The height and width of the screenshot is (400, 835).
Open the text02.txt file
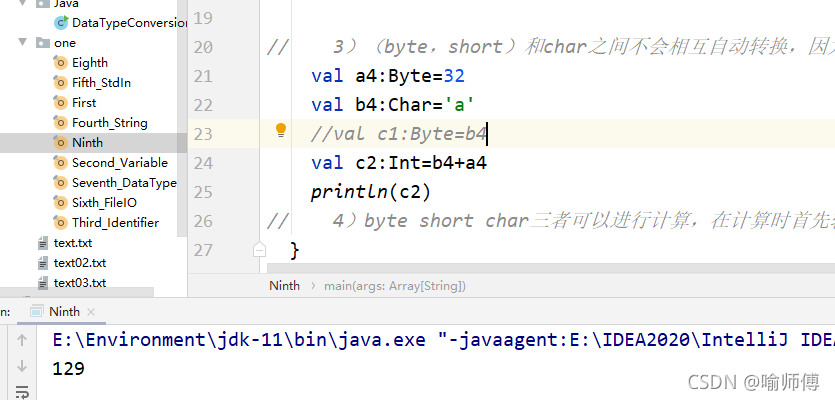click(x=80, y=263)
